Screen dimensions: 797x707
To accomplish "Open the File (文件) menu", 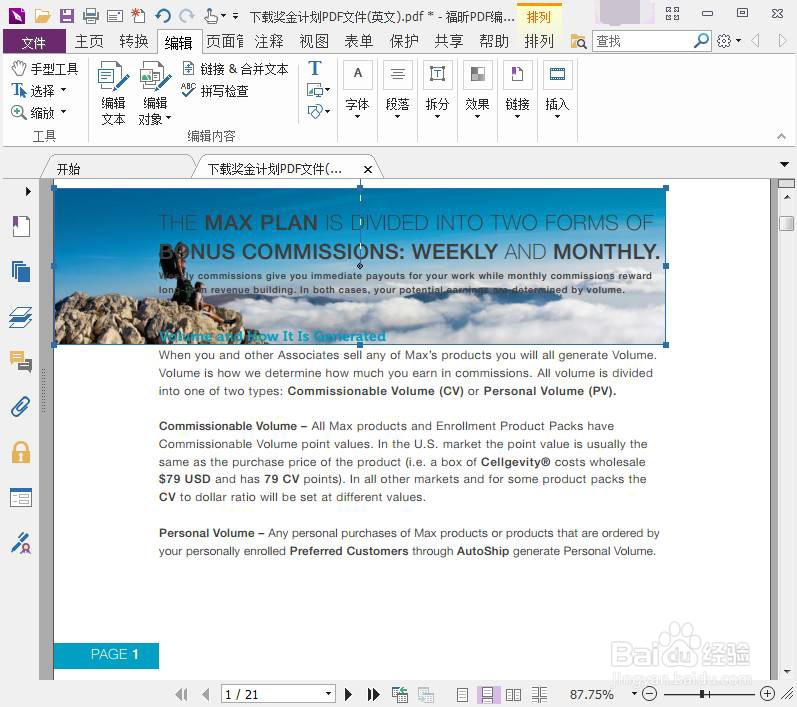I will point(34,42).
